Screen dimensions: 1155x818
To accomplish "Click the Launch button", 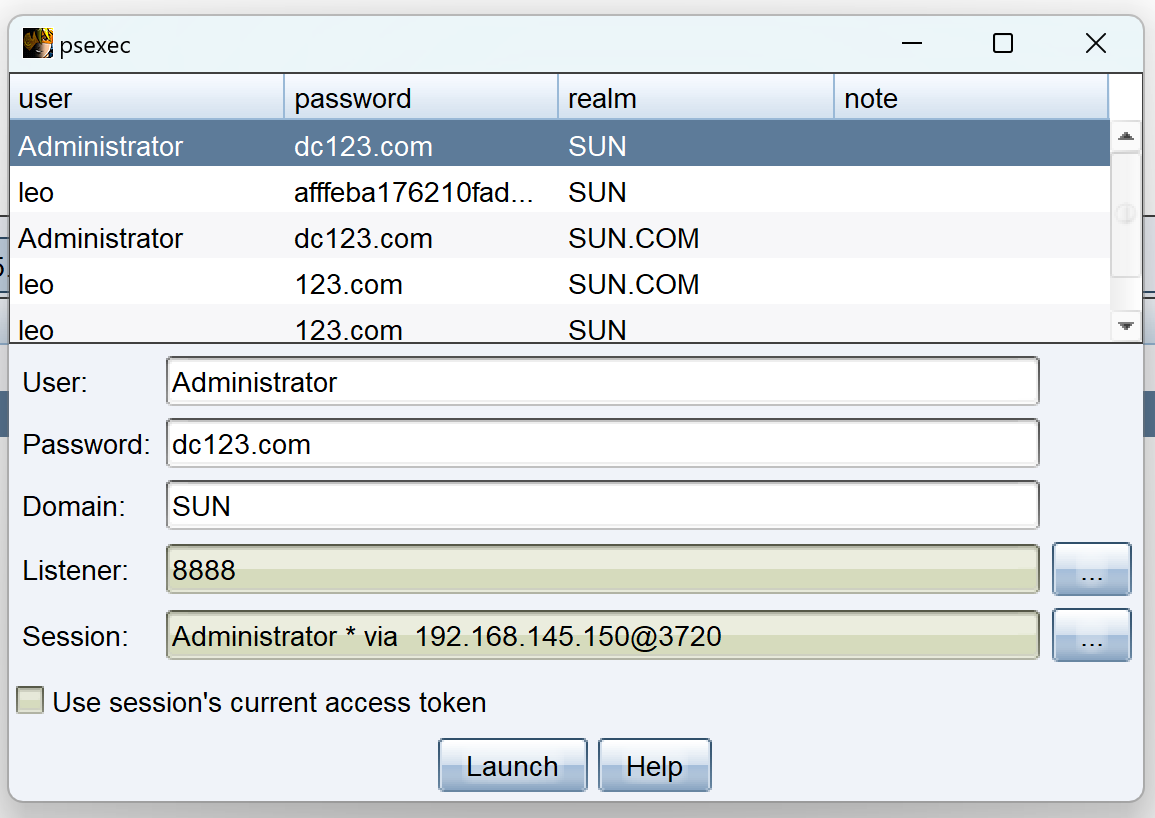I will (x=513, y=765).
